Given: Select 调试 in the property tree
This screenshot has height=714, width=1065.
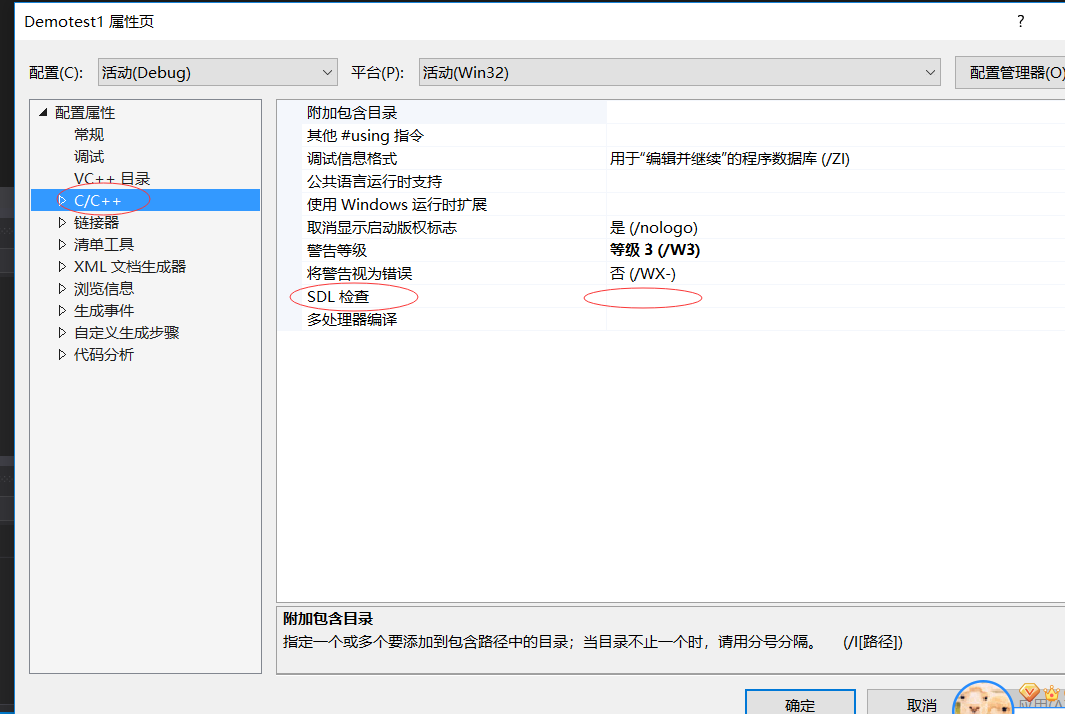Looking at the screenshot, I should coord(89,156).
